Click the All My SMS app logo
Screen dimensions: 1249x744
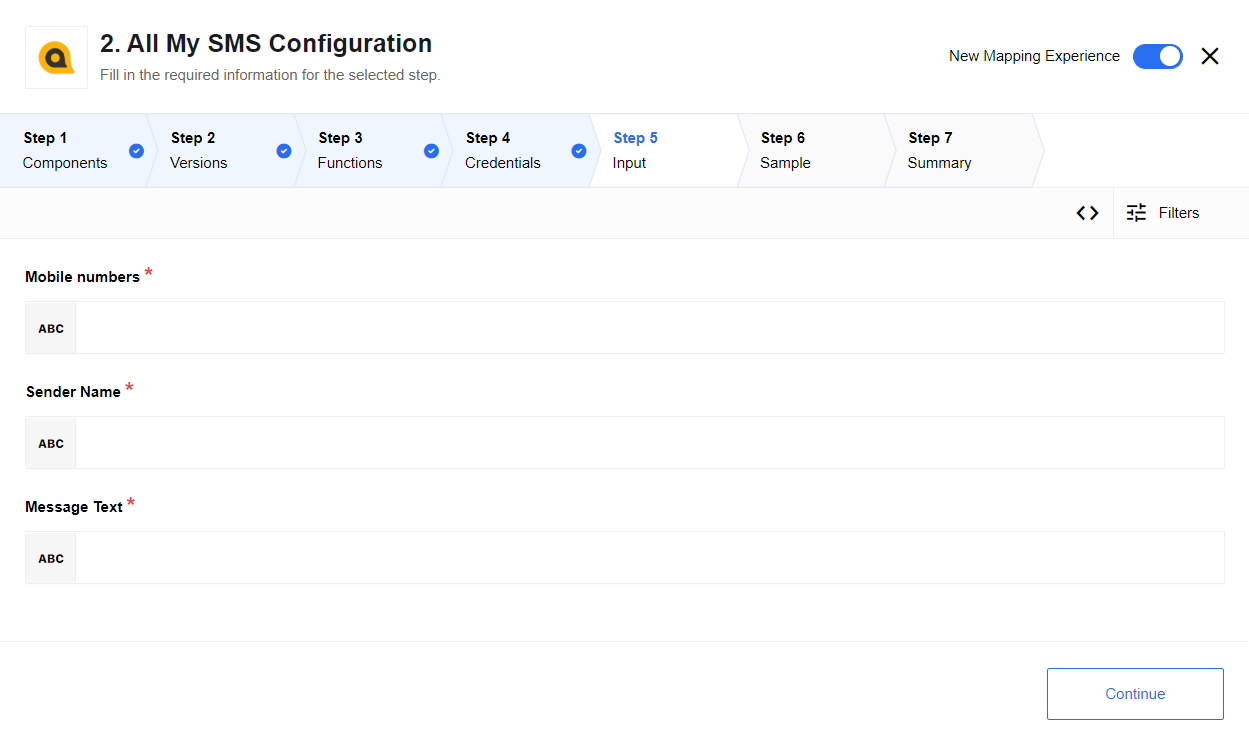pos(56,57)
